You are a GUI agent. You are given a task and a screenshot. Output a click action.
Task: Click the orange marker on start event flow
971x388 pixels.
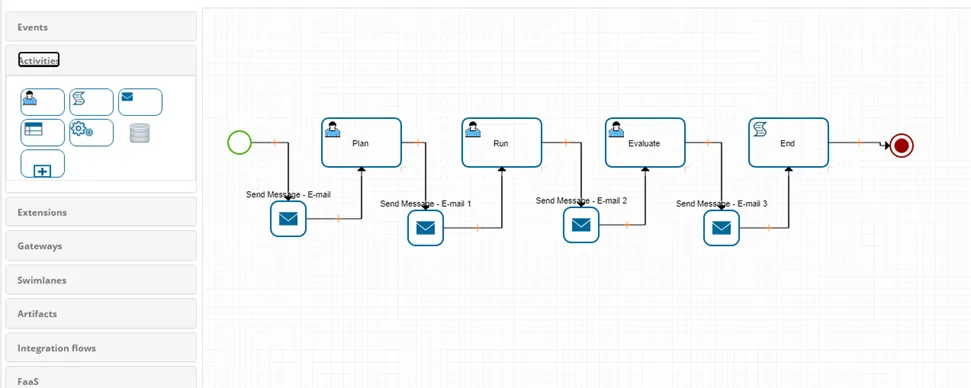pyautogui.click(x=275, y=143)
